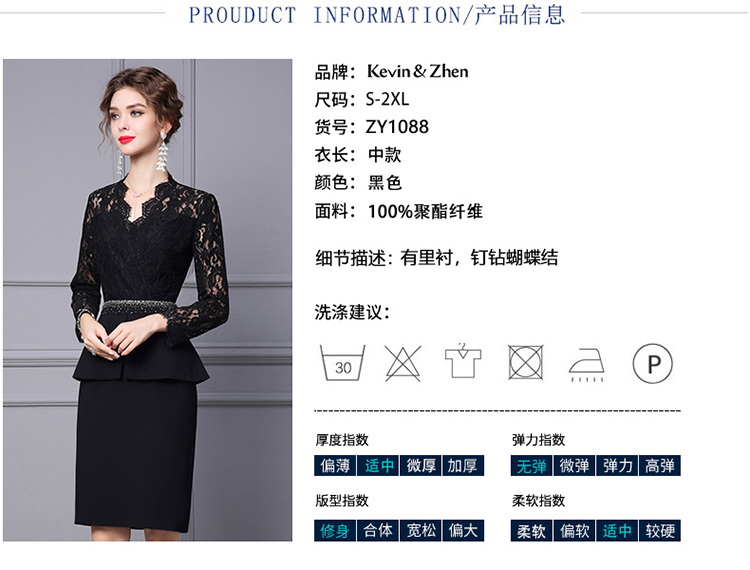Click the Kevin & Zhen brand name

[418, 72]
